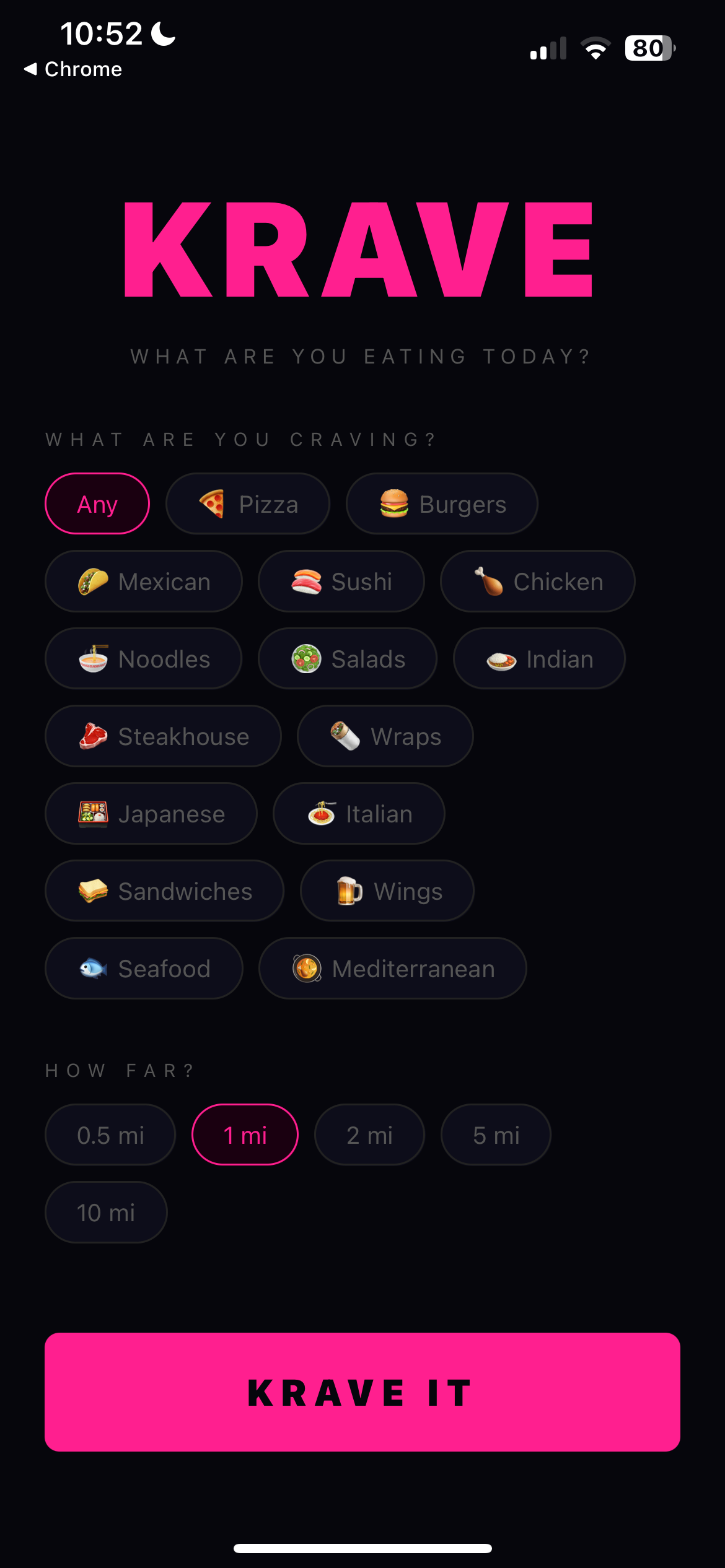The width and height of the screenshot is (725, 1568).
Task: Toggle the Indian cuisine chip
Action: coord(539,659)
